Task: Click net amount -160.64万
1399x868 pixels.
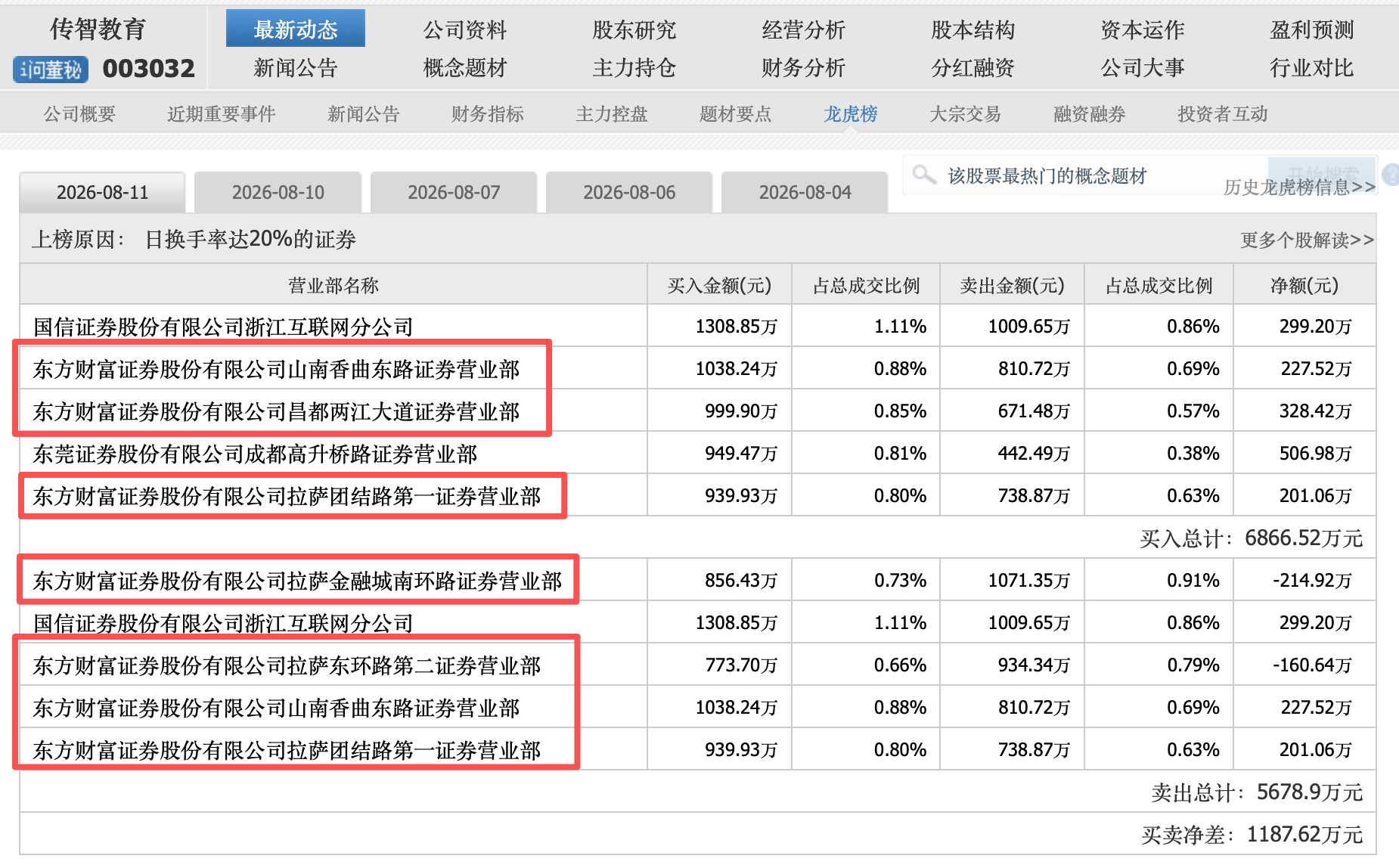Action: point(1313,665)
